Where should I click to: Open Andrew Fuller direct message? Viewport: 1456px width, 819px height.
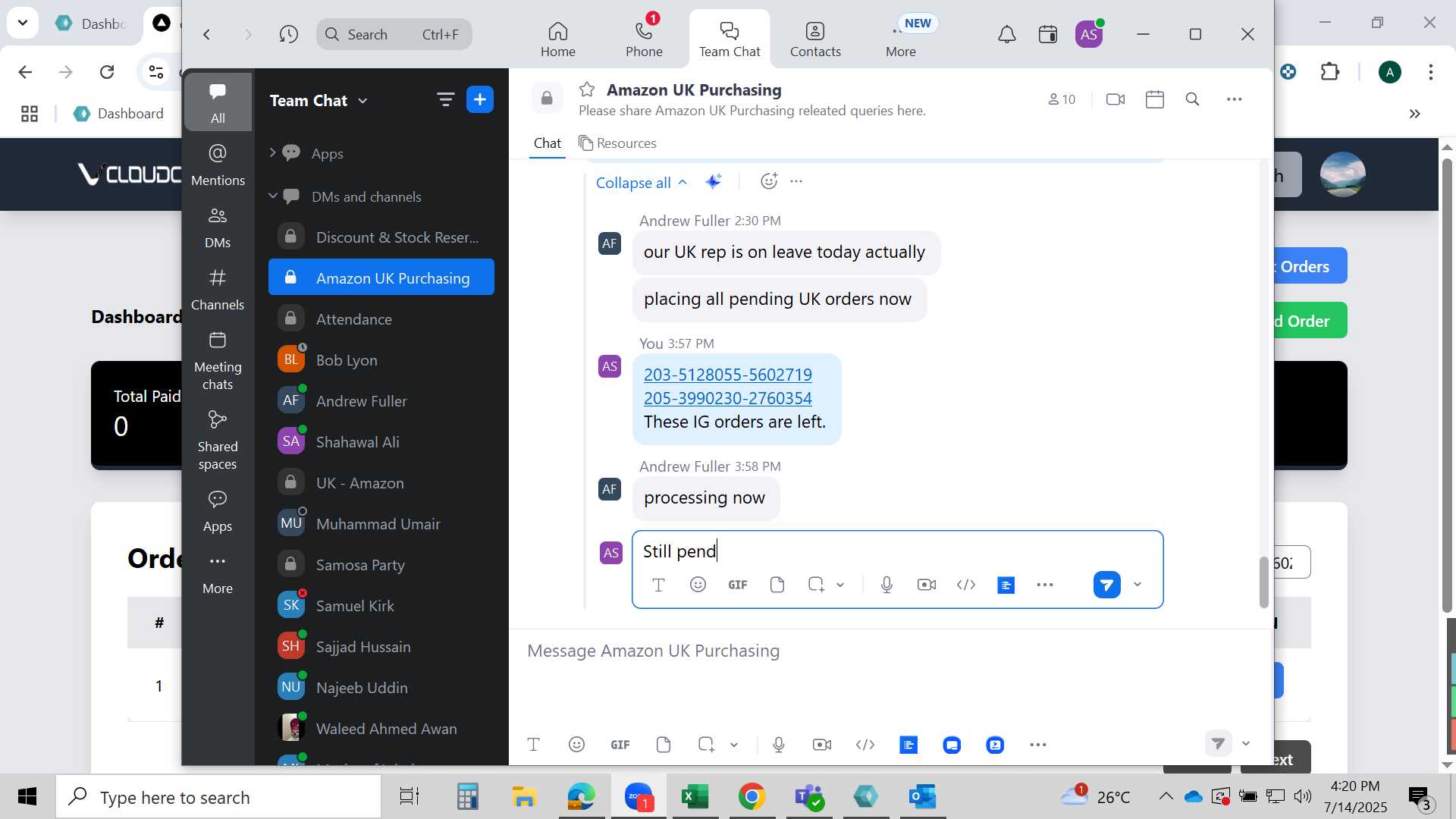coord(381,401)
